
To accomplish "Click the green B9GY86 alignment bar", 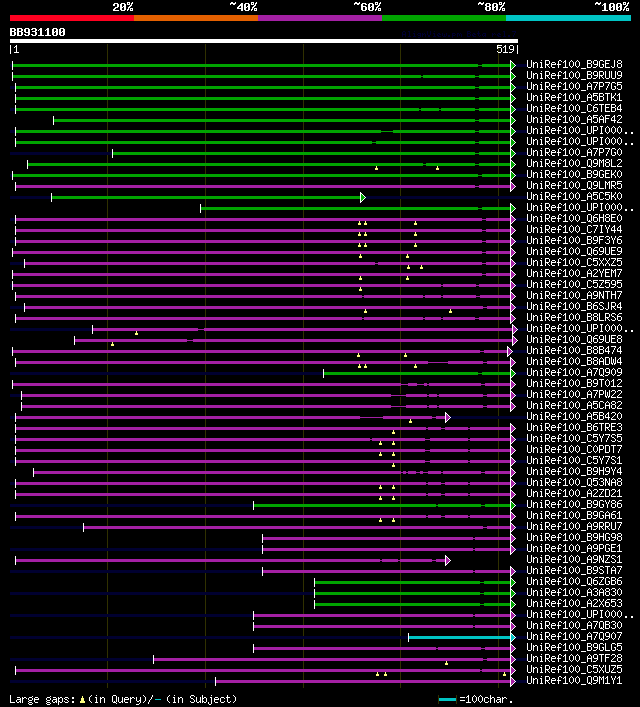I will click(x=382, y=505).
